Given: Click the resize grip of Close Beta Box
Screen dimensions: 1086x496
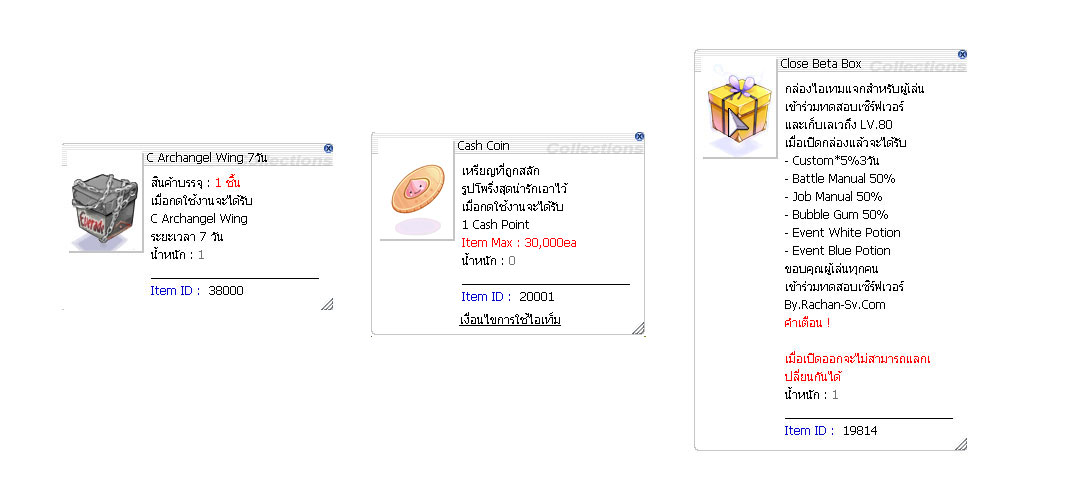Looking at the screenshot, I should point(960,443).
